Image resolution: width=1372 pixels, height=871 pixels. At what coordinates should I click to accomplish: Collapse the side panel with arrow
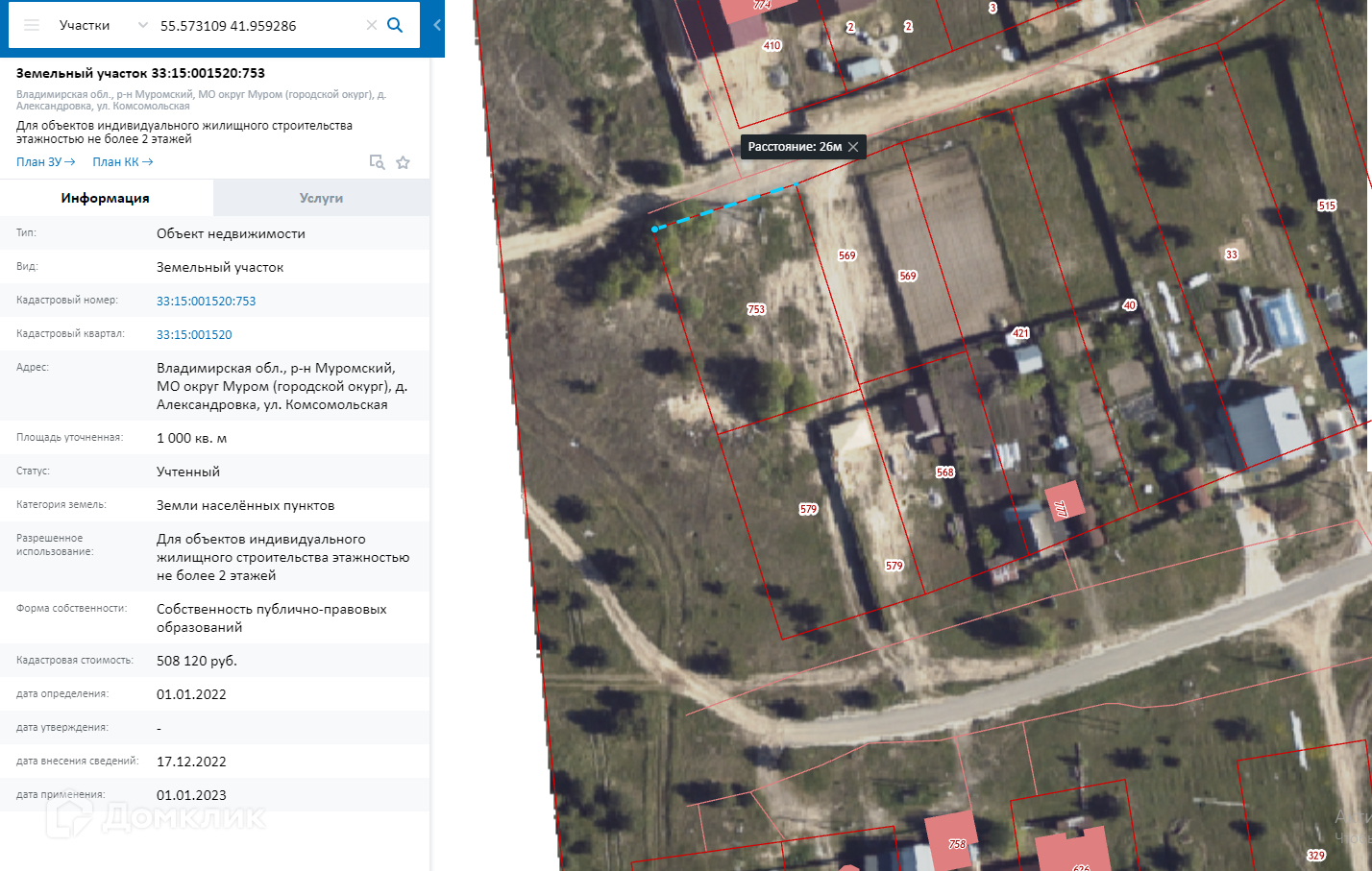coord(437,25)
